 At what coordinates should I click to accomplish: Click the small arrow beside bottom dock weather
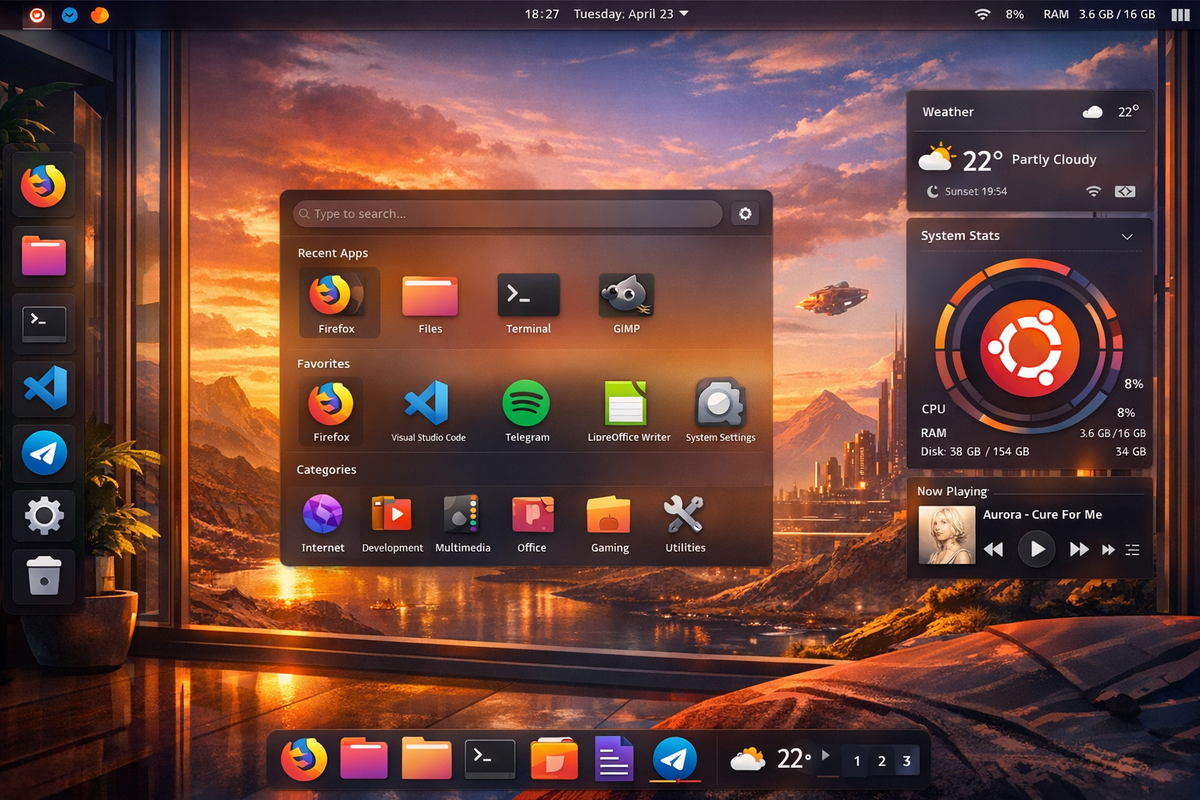click(x=825, y=755)
